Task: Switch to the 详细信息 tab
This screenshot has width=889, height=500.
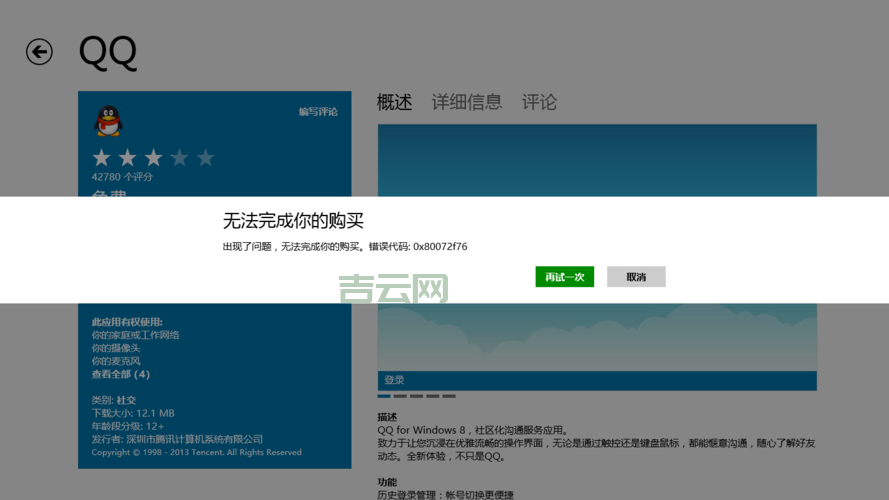Action: coord(467,103)
